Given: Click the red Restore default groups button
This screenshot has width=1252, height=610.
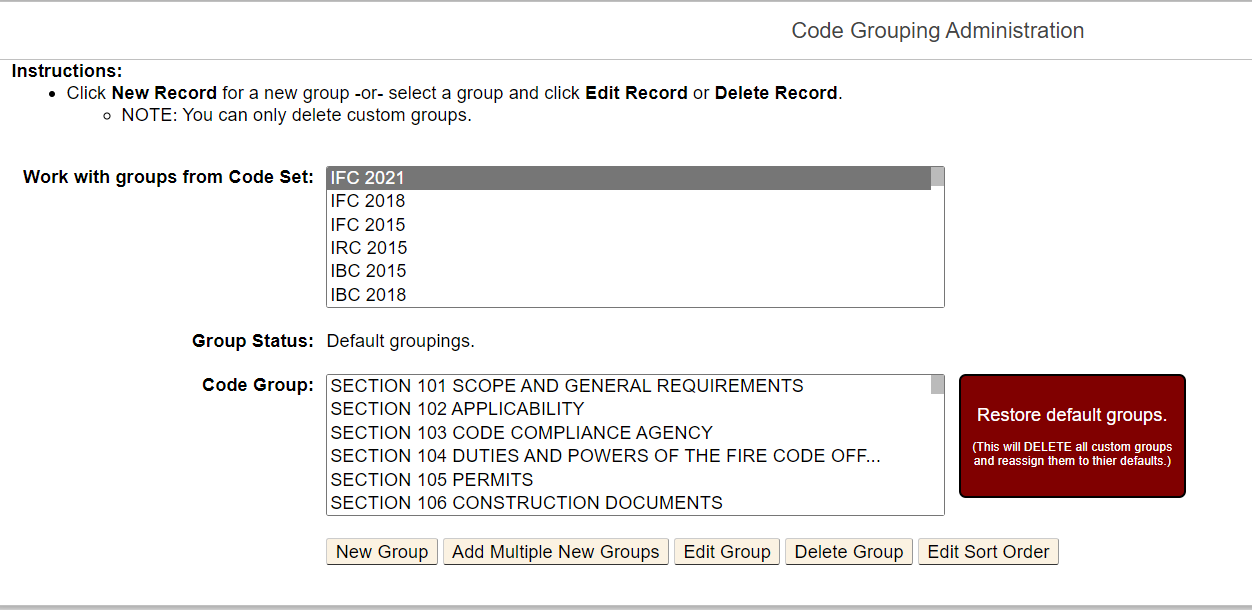Looking at the screenshot, I should click(1072, 436).
